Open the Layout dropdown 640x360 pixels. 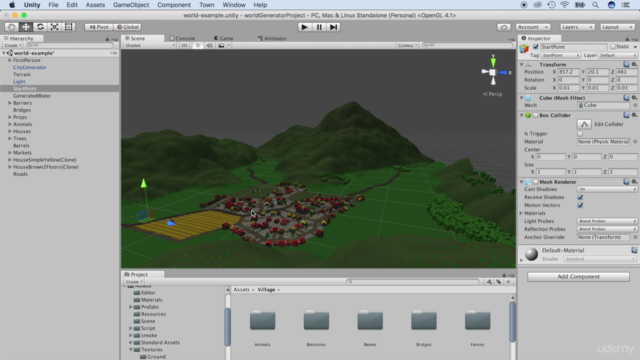[617, 27]
